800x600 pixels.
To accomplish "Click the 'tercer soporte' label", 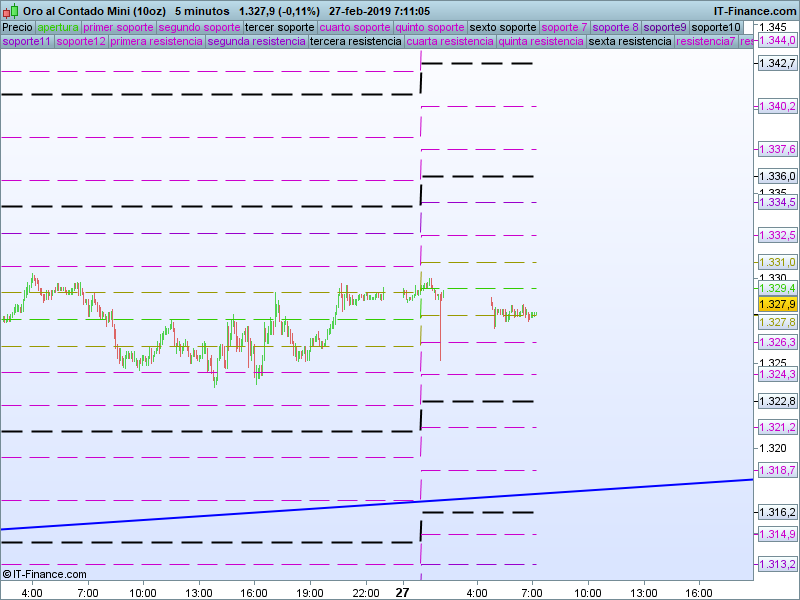I will 279,27.
